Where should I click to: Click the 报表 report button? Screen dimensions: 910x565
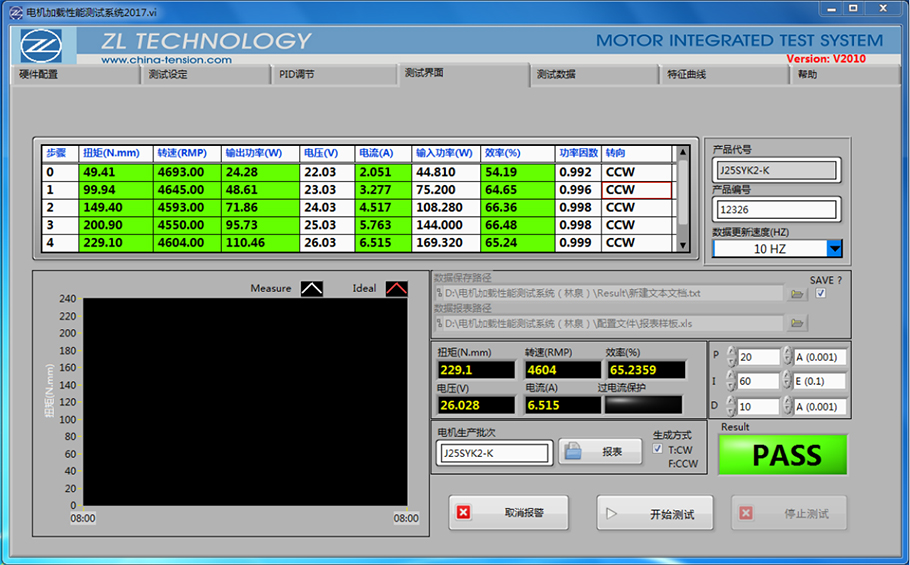(598, 452)
